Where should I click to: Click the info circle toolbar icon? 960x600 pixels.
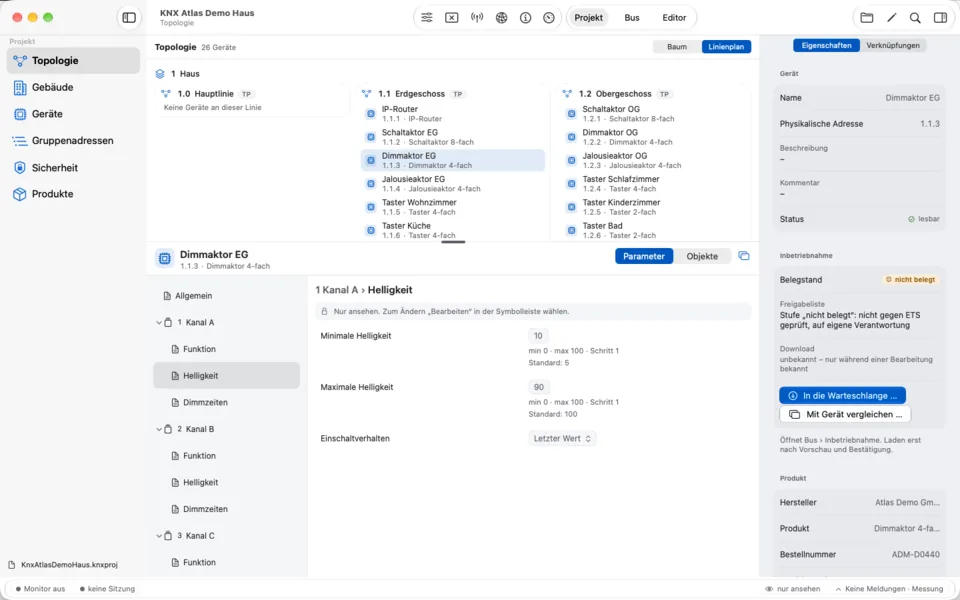[525, 18]
